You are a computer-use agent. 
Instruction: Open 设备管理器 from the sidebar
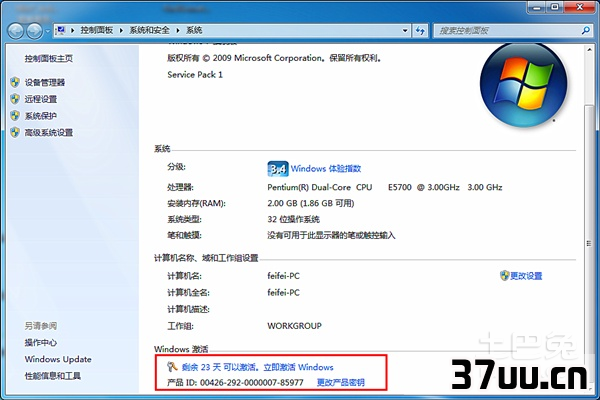[x=45, y=82]
